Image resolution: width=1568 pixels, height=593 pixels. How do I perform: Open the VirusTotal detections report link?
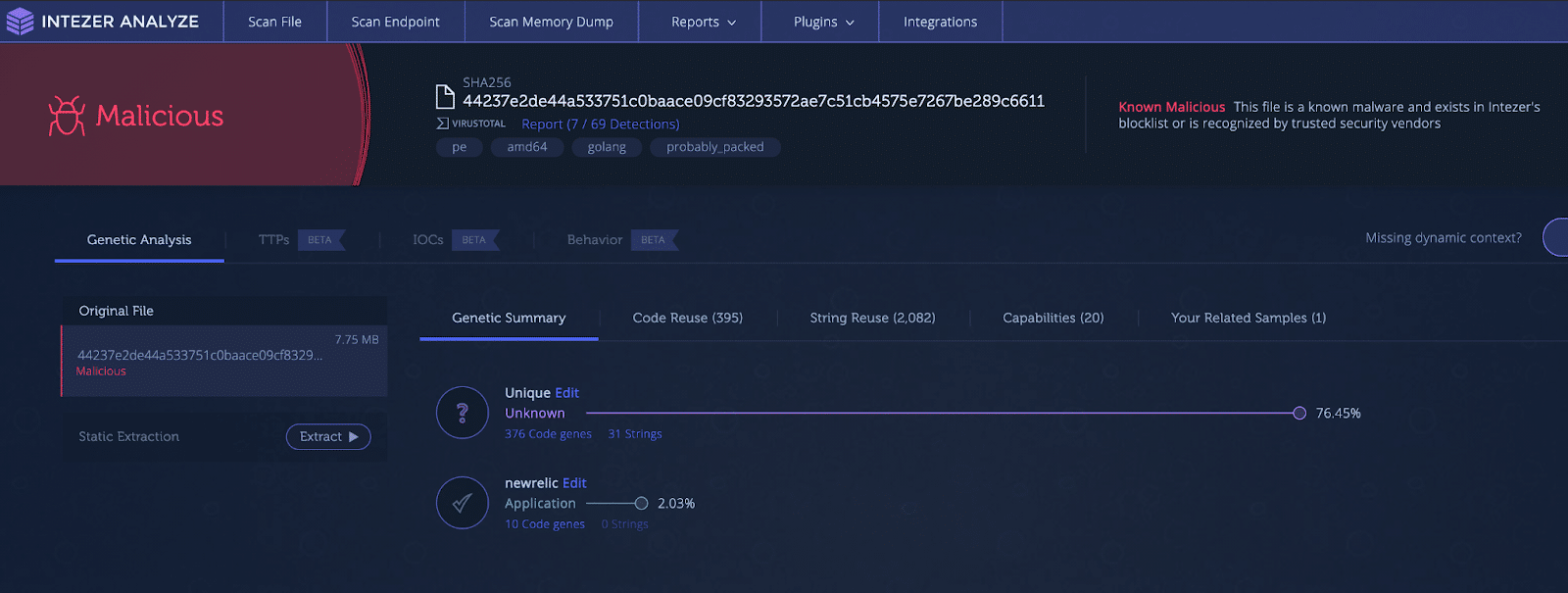600,124
